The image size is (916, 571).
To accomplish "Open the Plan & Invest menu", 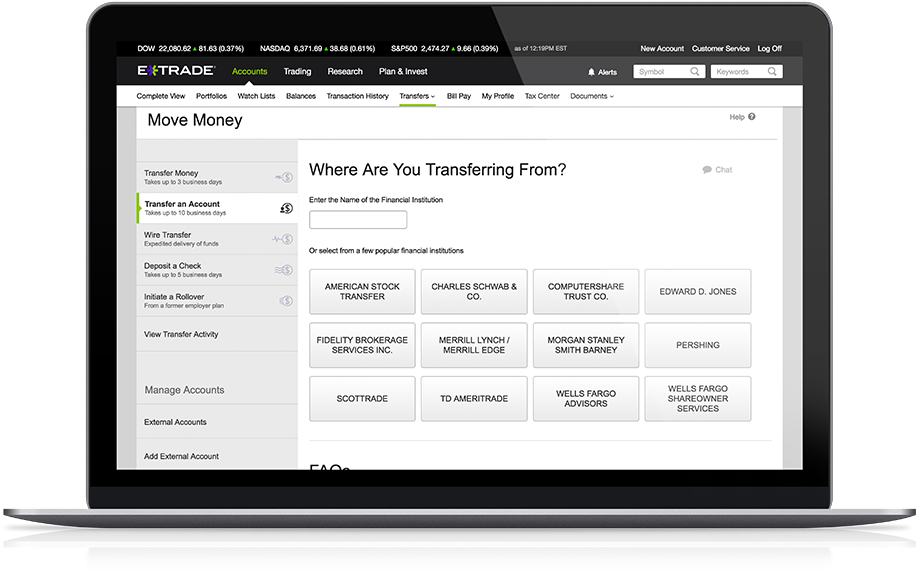I will pyautogui.click(x=403, y=72).
